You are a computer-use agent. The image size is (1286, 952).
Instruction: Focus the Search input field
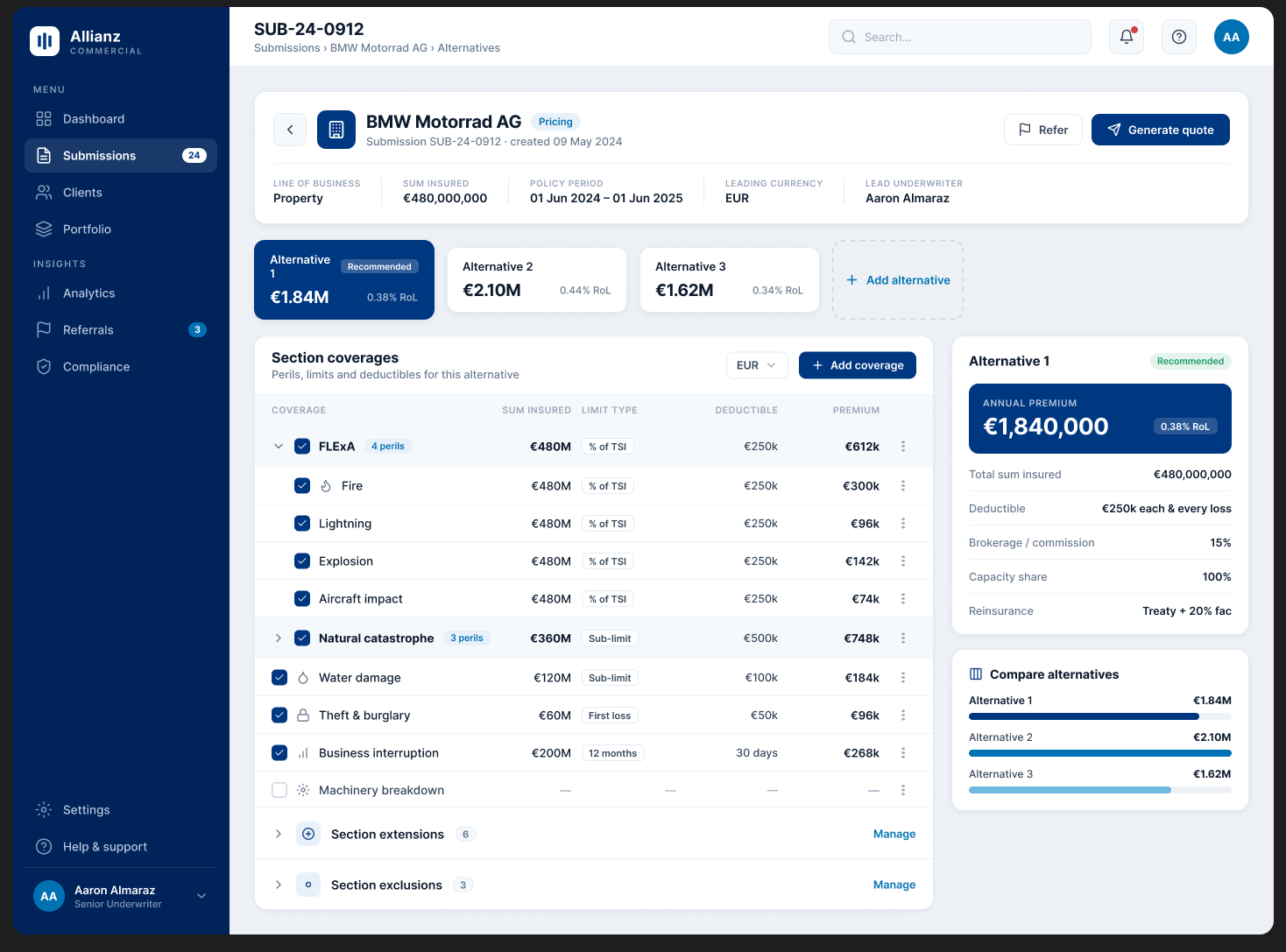point(960,37)
